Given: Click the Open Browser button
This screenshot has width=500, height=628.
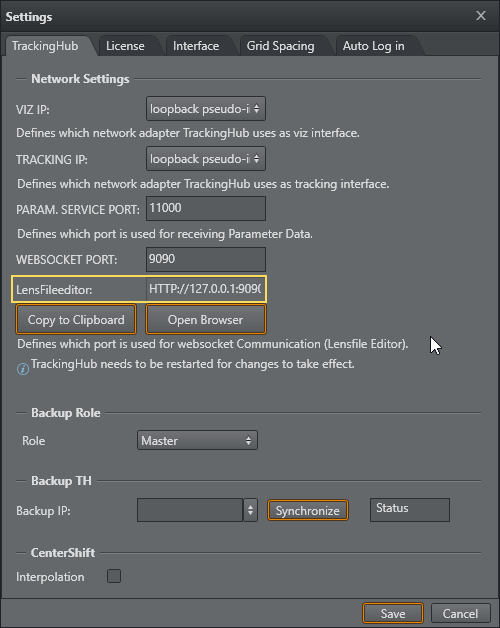Looking at the screenshot, I should pos(206,320).
